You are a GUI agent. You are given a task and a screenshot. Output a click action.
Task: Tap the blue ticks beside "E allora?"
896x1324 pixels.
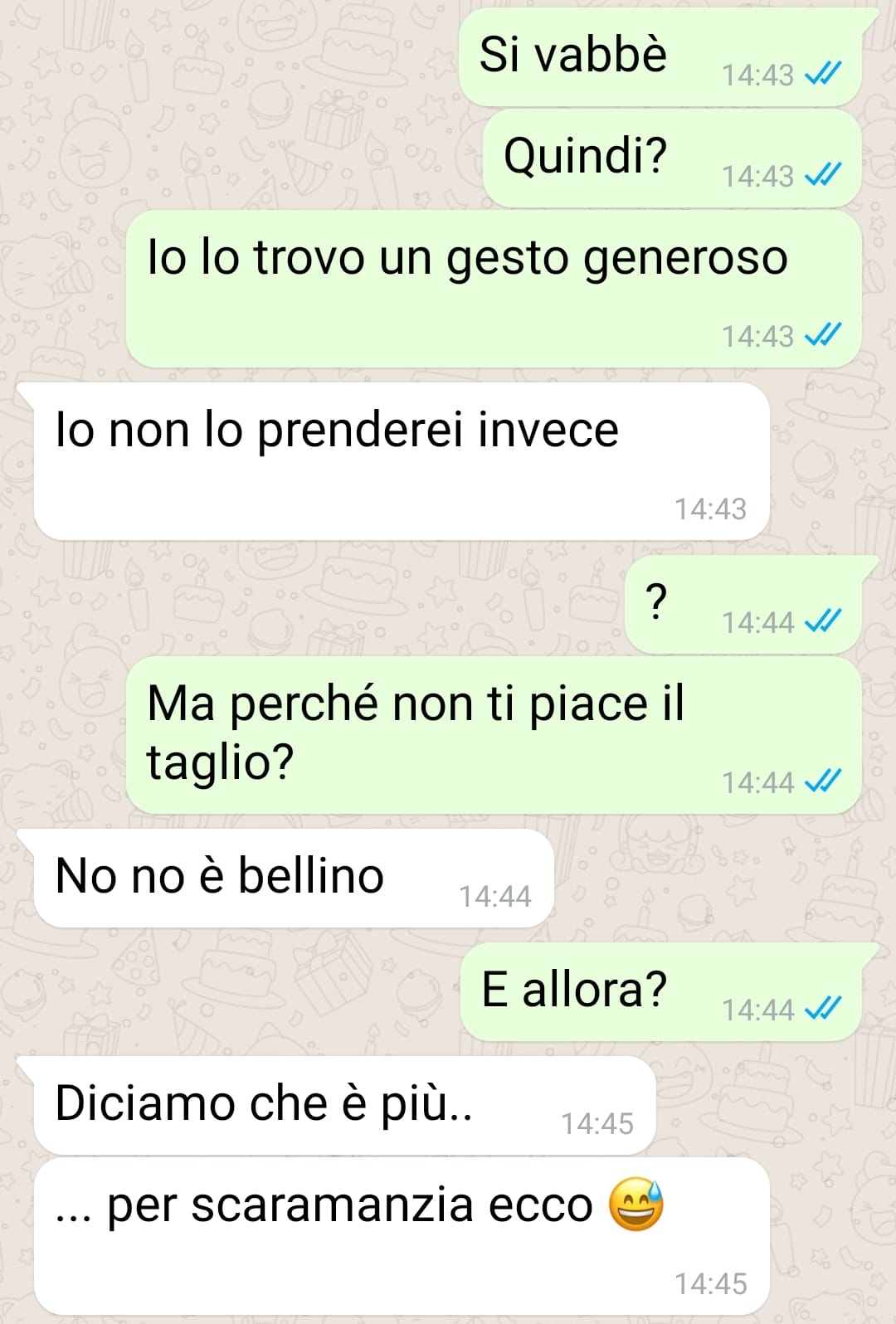pyautogui.click(x=823, y=1009)
